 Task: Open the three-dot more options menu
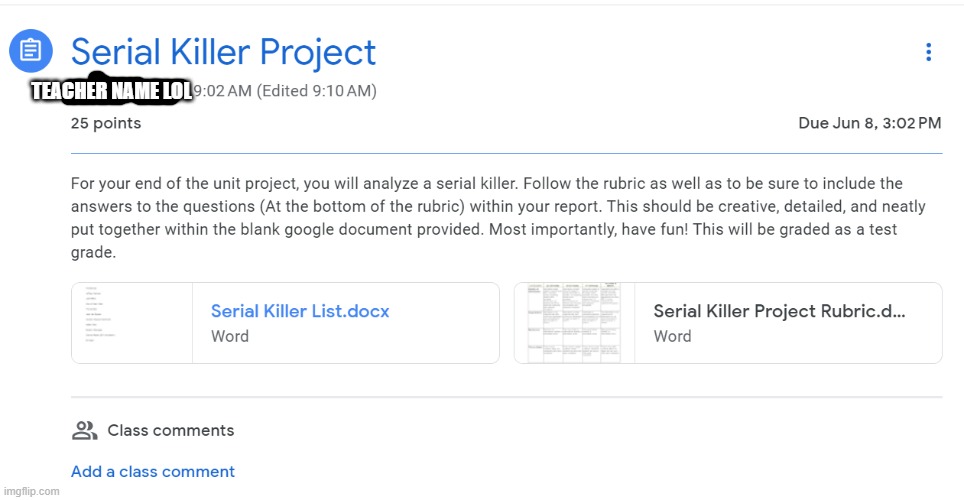pos(928,52)
